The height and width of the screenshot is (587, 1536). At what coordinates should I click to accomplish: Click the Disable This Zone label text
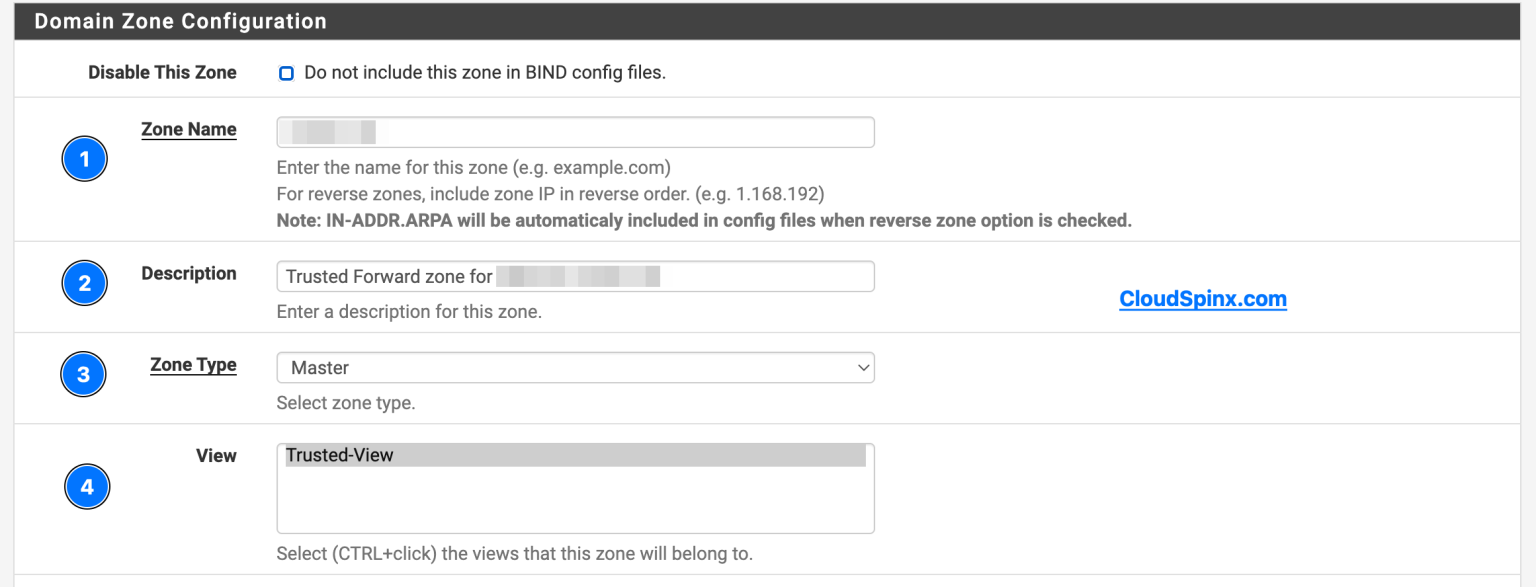tap(162, 72)
